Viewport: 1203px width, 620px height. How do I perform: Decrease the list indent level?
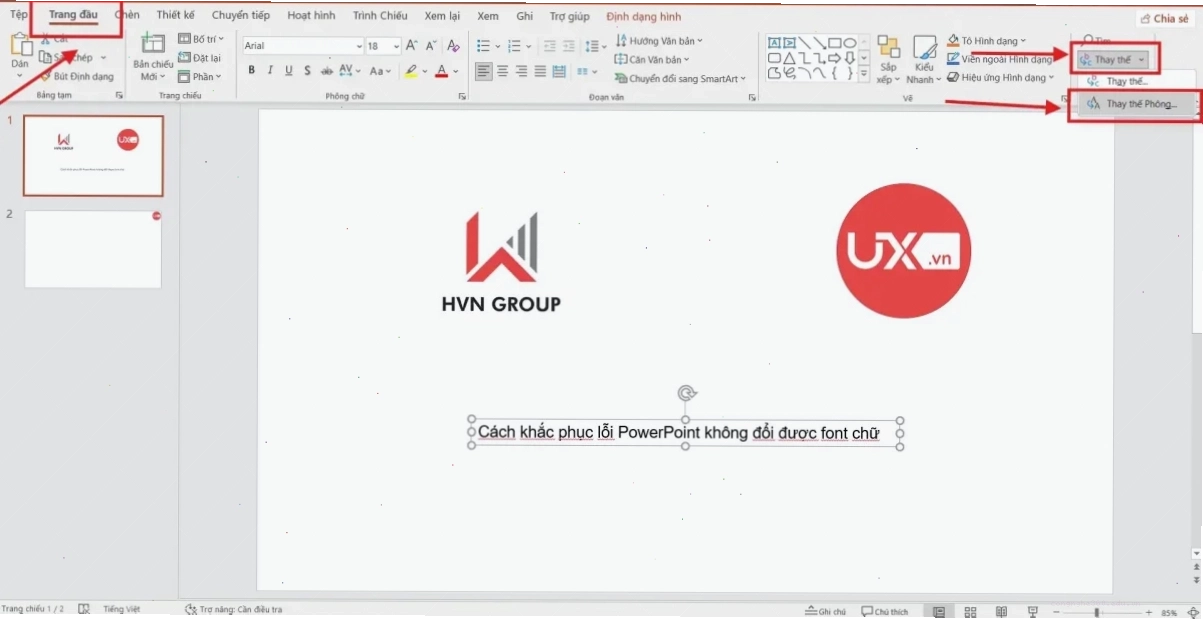[548, 46]
